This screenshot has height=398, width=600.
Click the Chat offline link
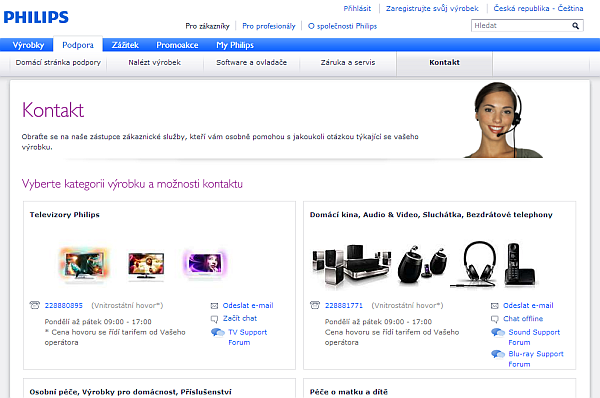point(523,318)
